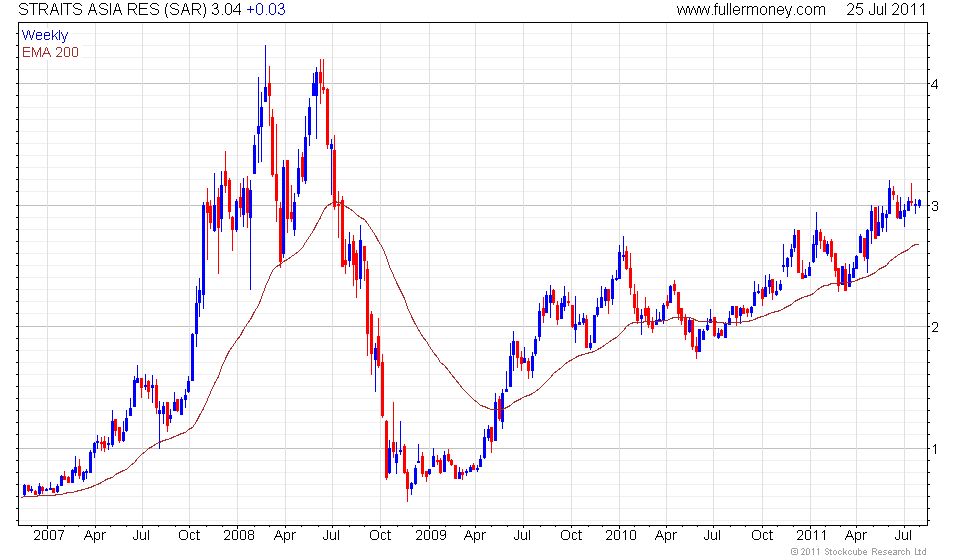Click the x-axis year label '2008'
The width and height of the screenshot is (980, 560).
pyautogui.click(x=239, y=536)
